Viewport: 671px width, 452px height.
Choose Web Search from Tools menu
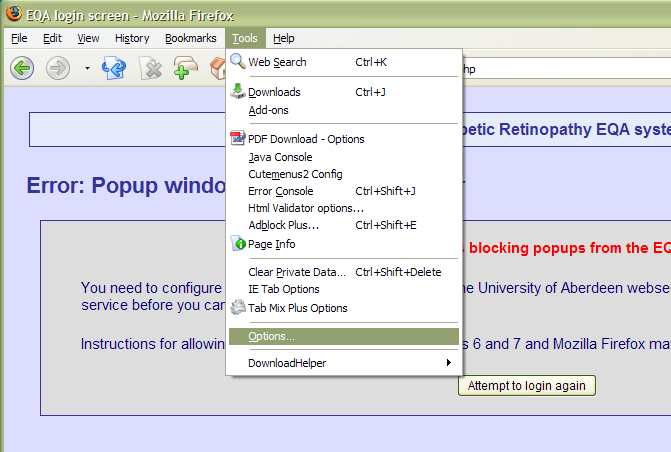(344, 62)
